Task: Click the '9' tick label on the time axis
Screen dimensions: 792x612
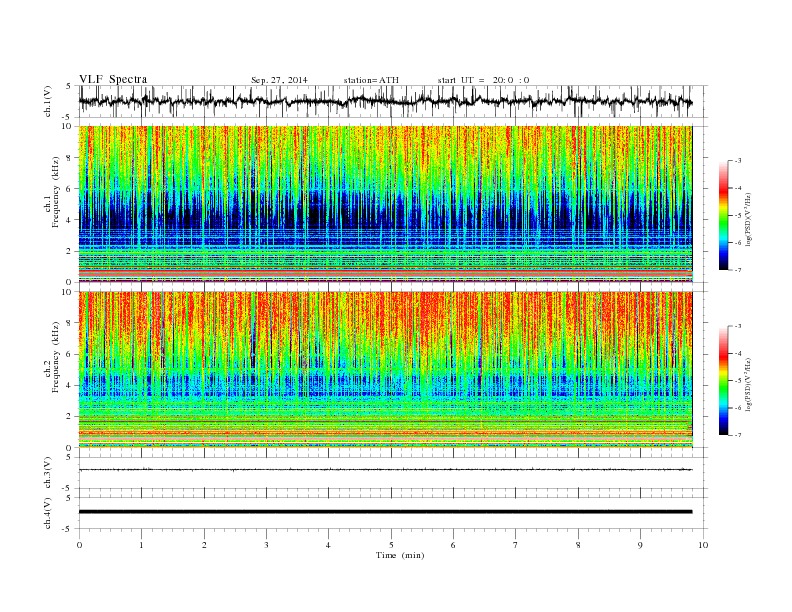Action: 640,545
